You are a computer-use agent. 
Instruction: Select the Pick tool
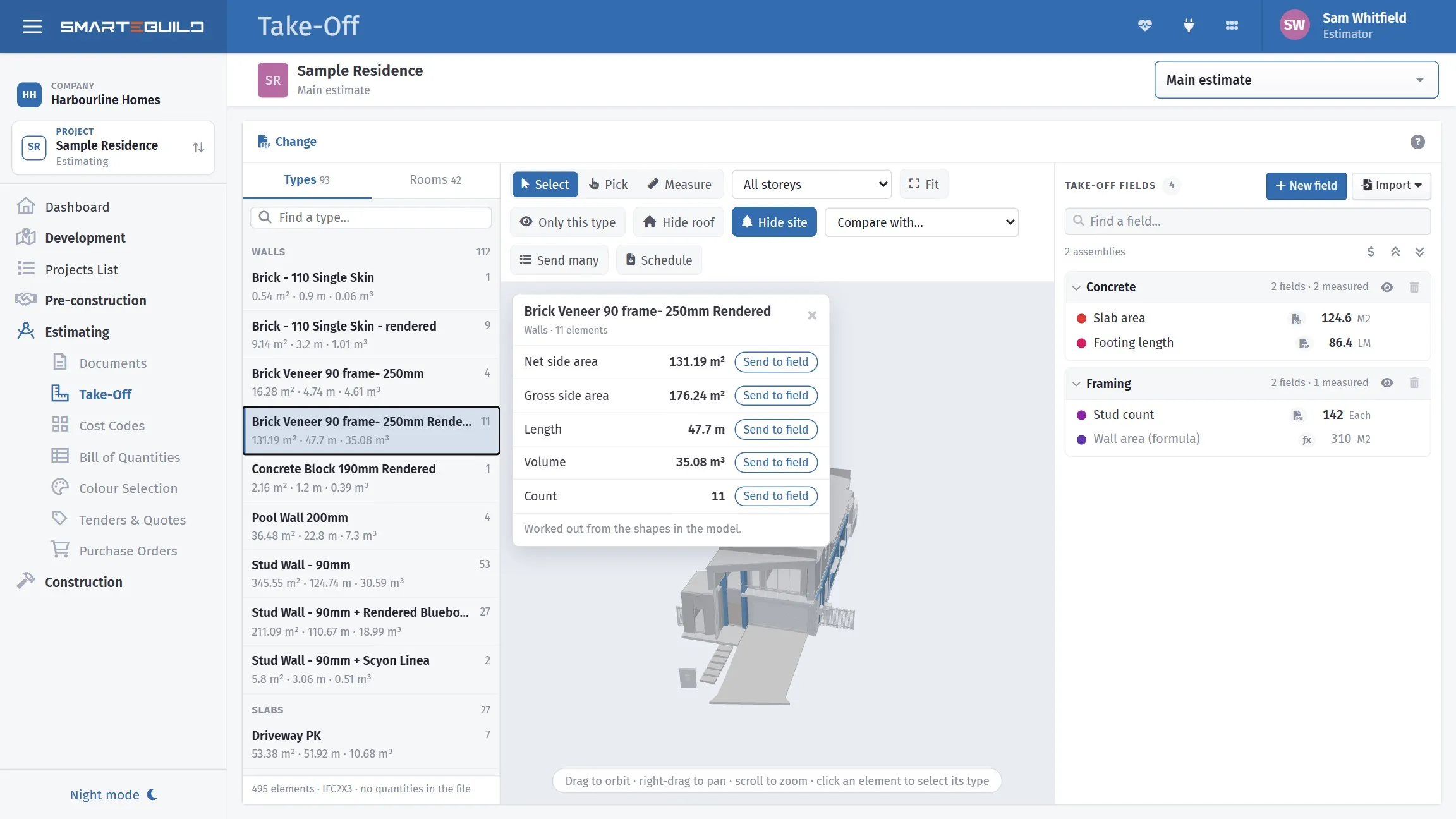click(608, 185)
